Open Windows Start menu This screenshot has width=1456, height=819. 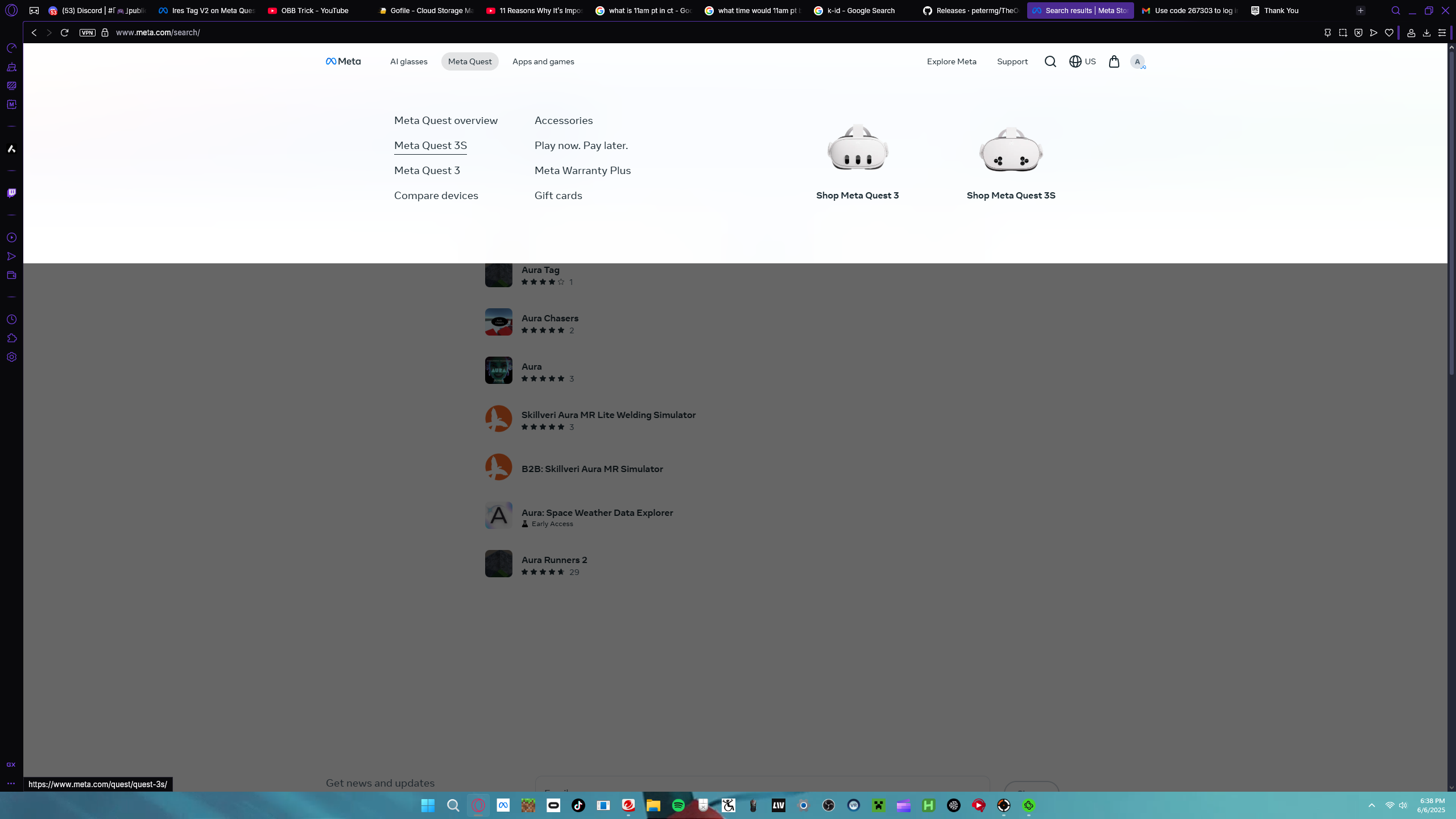point(428,805)
